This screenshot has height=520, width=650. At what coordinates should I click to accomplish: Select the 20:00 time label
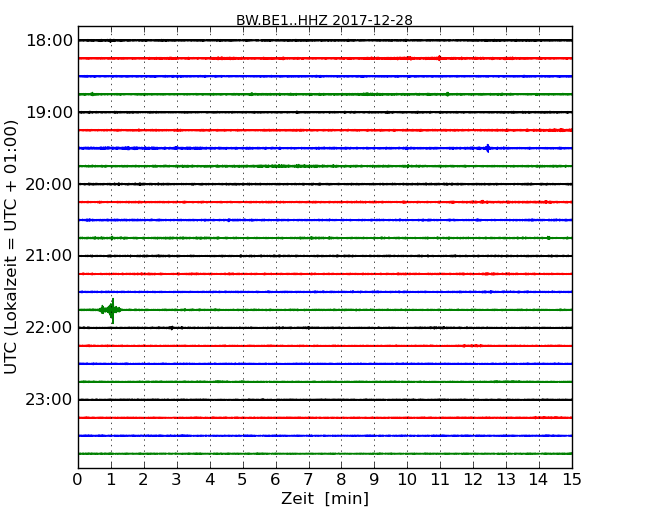49,184
